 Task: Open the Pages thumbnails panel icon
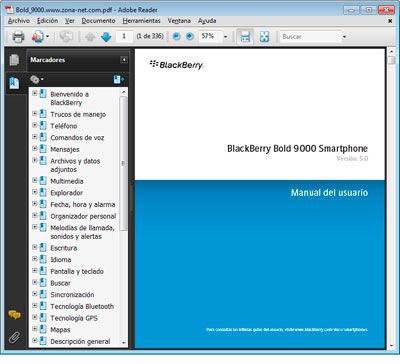click(14, 60)
